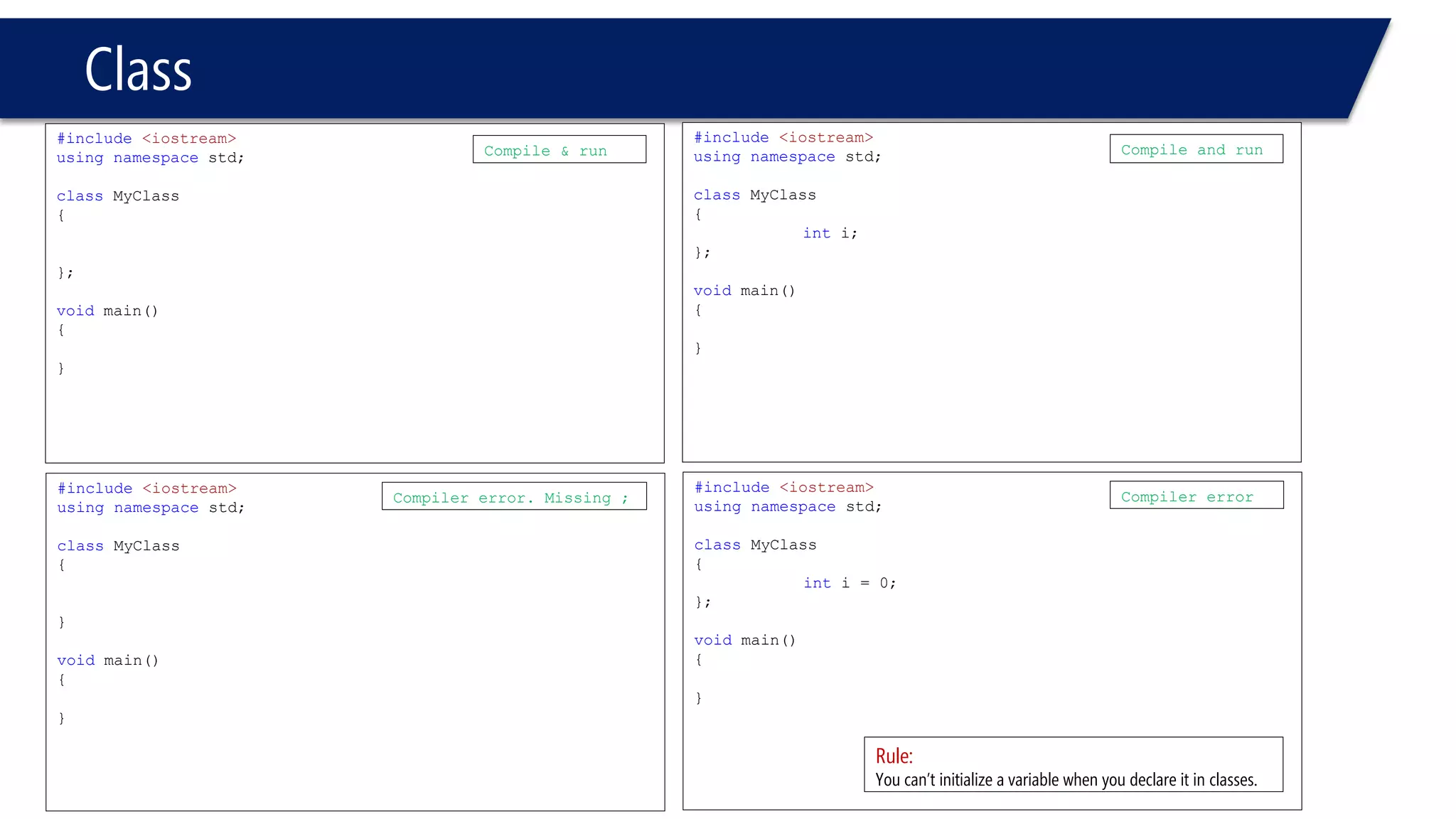1456x819 pixels.
Task: Click the rule text about initializing variables
Action: tap(1066, 780)
